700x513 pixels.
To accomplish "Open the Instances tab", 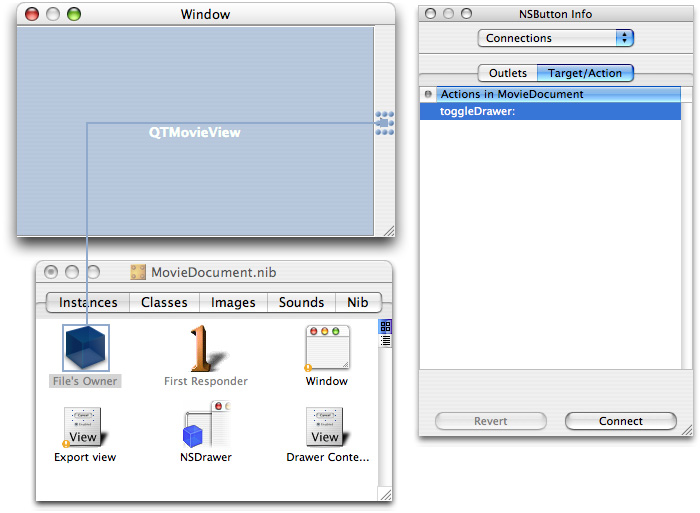I will click(x=88, y=302).
